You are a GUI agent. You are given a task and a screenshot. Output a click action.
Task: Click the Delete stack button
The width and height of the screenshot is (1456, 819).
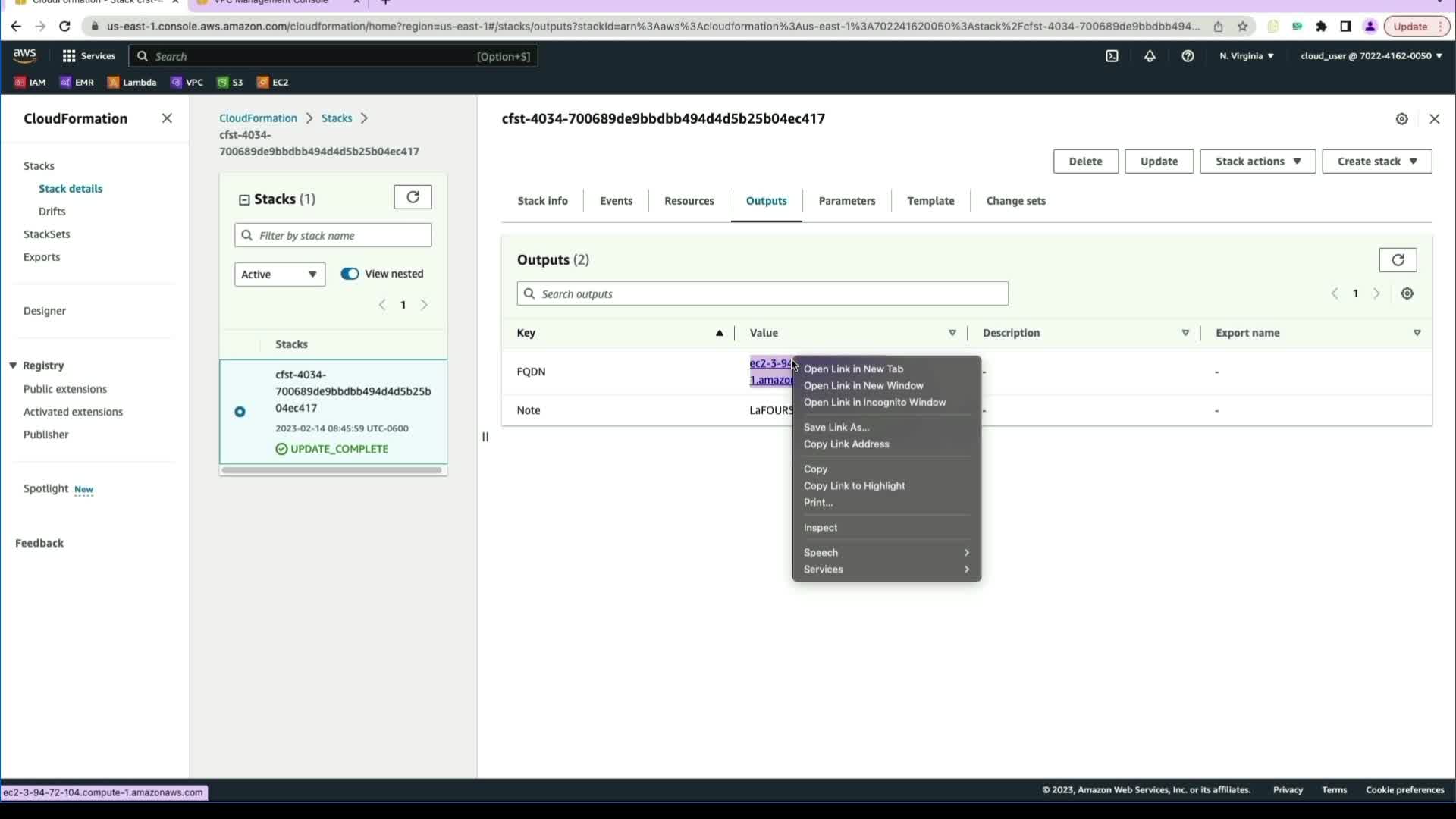coord(1085,162)
